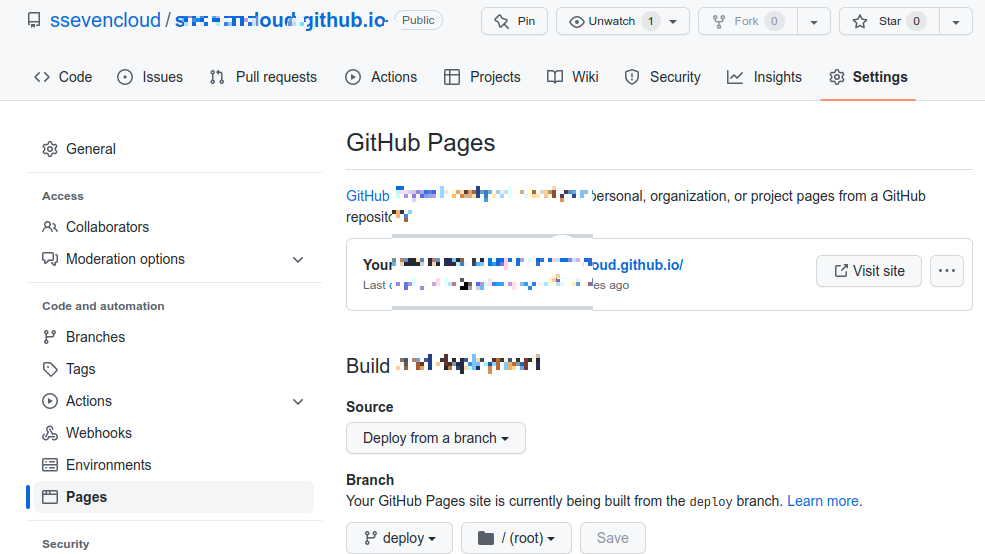The image size is (985, 554).
Task: Click the play icon beside Actions tab
Action: point(353,77)
